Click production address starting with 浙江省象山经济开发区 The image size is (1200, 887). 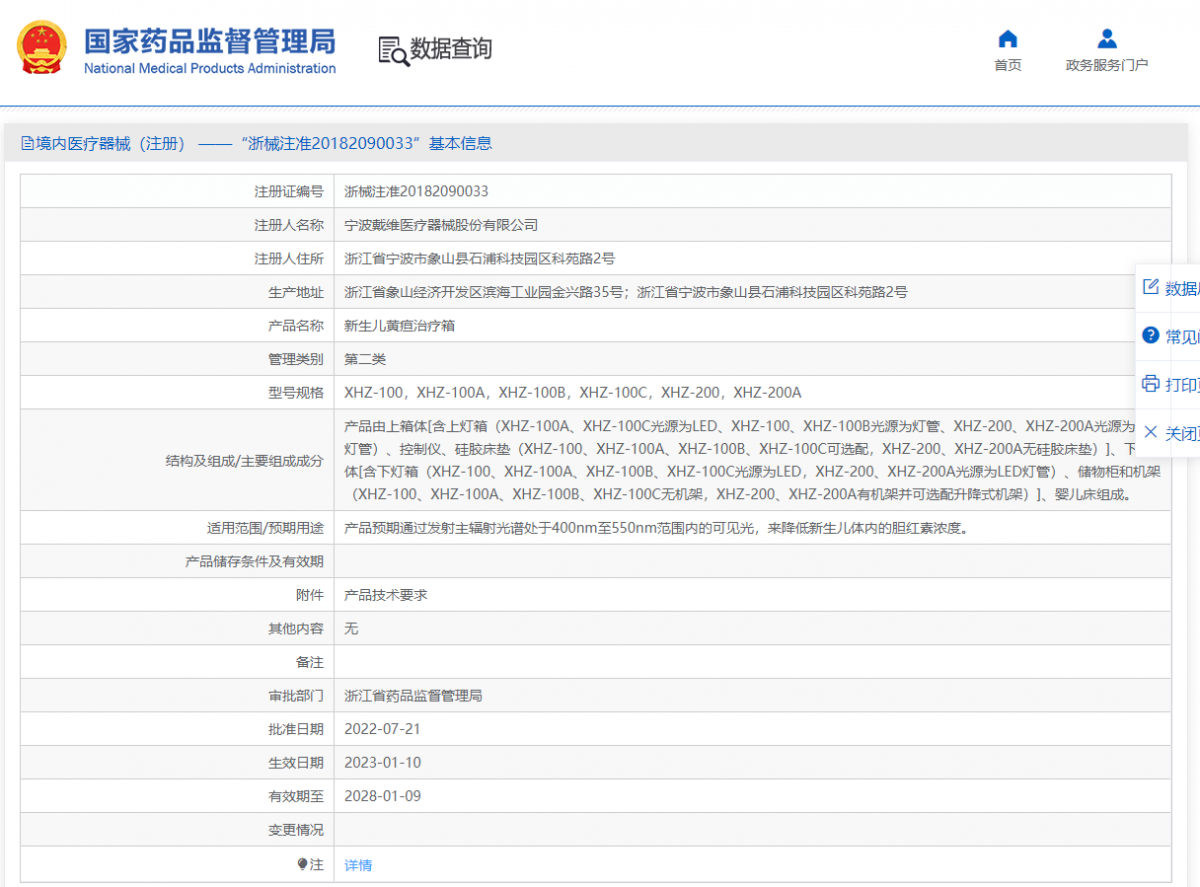tap(626, 292)
